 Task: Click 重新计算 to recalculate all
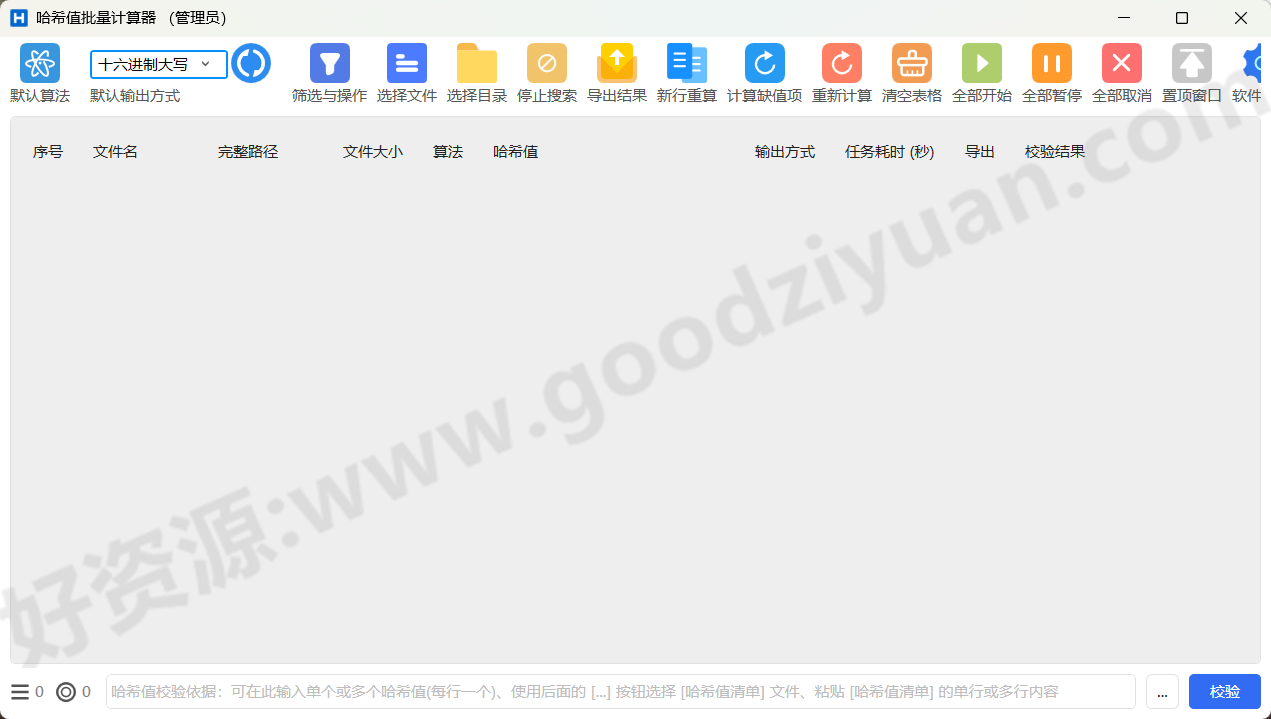[841, 63]
